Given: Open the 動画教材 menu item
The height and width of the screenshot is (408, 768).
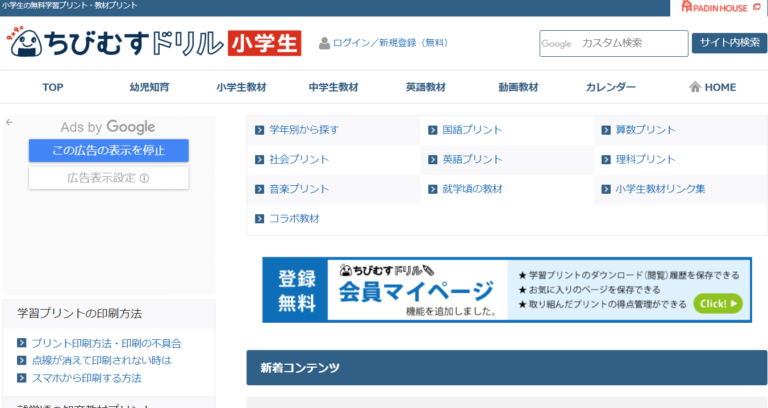Looking at the screenshot, I should pyautogui.click(x=519, y=87).
